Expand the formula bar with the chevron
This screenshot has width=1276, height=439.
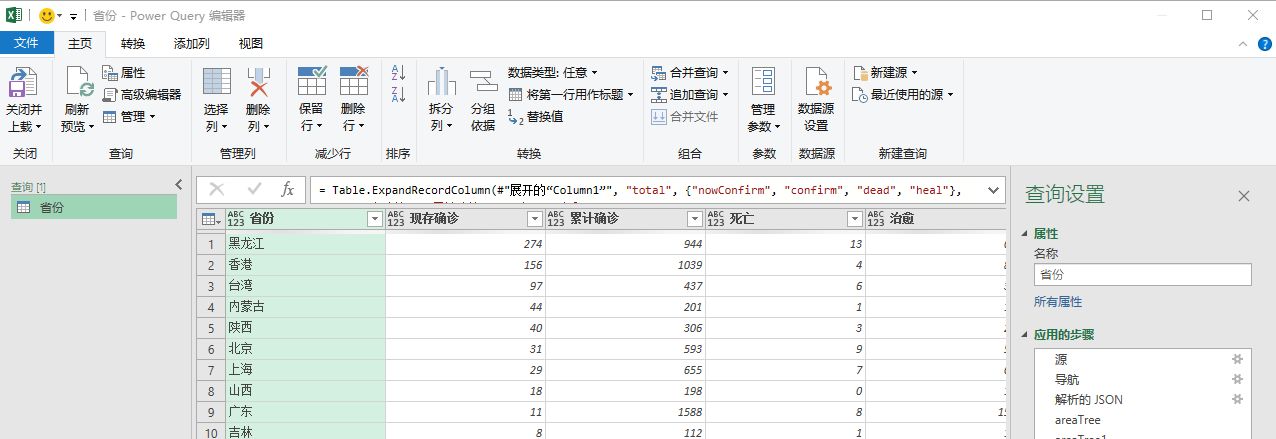[x=993, y=189]
